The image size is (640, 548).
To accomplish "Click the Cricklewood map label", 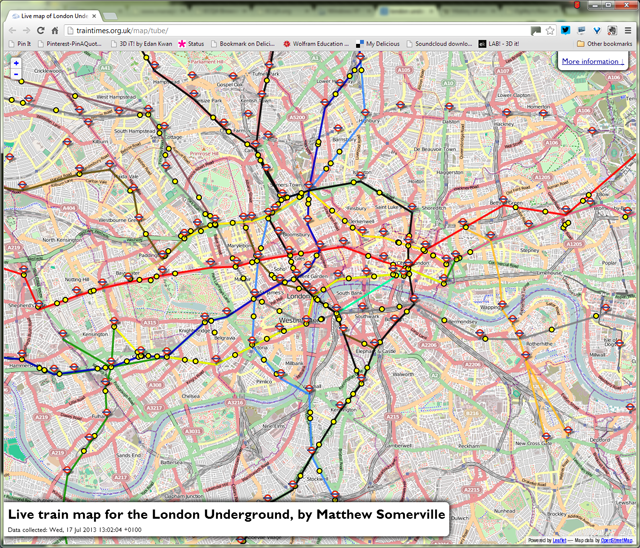I will tap(47, 71).
